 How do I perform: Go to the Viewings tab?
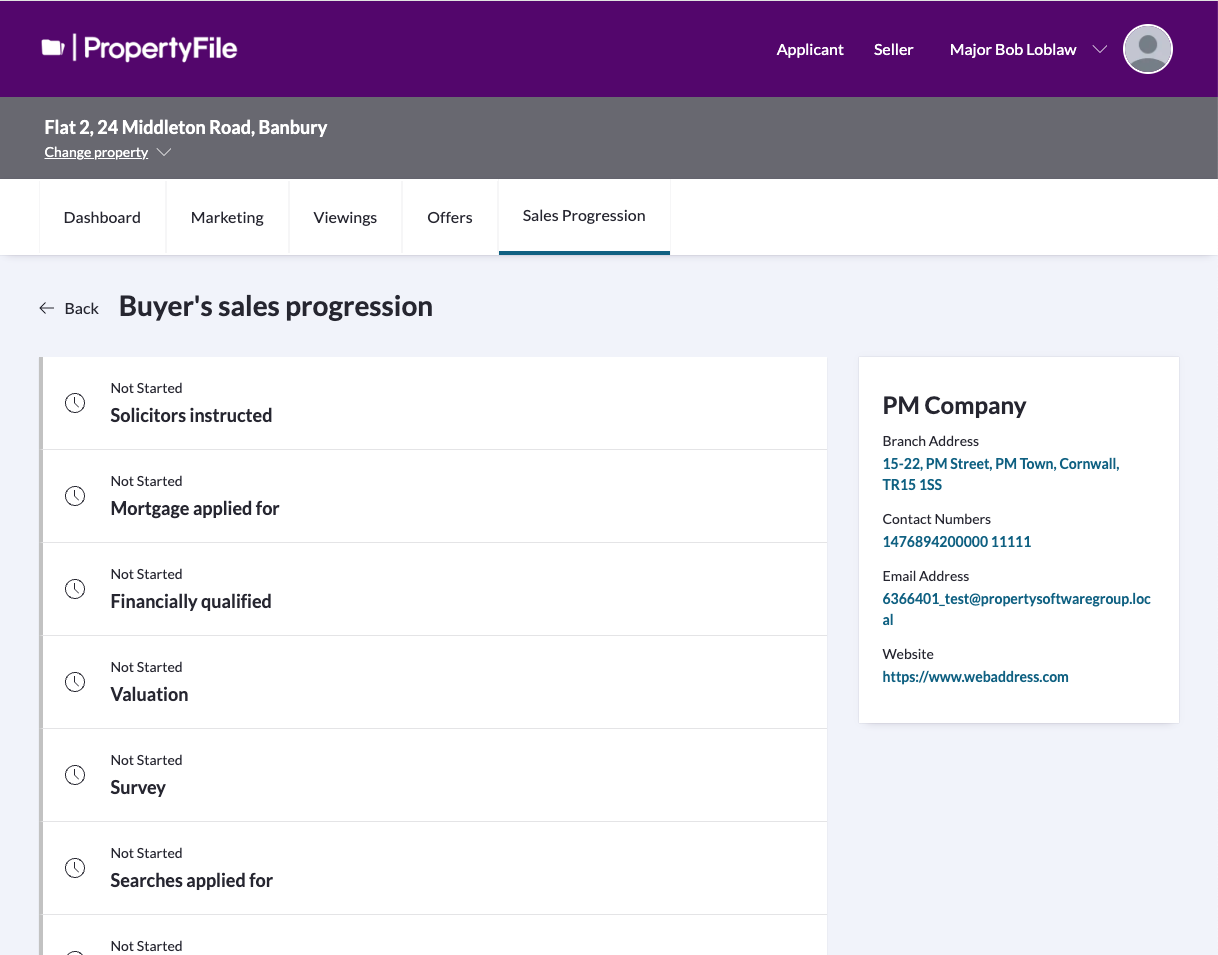(345, 217)
